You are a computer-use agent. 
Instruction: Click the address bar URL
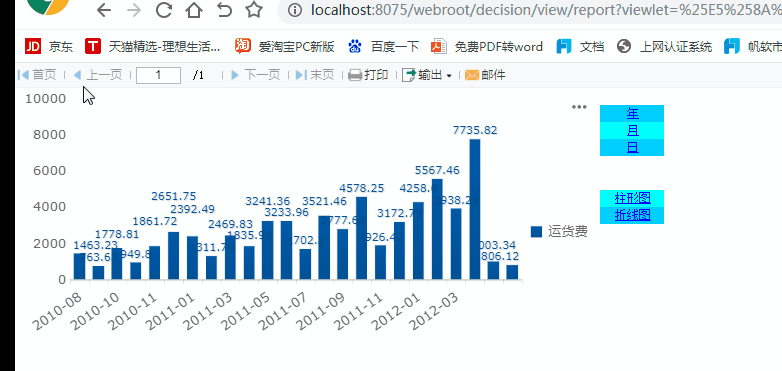coord(546,10)
